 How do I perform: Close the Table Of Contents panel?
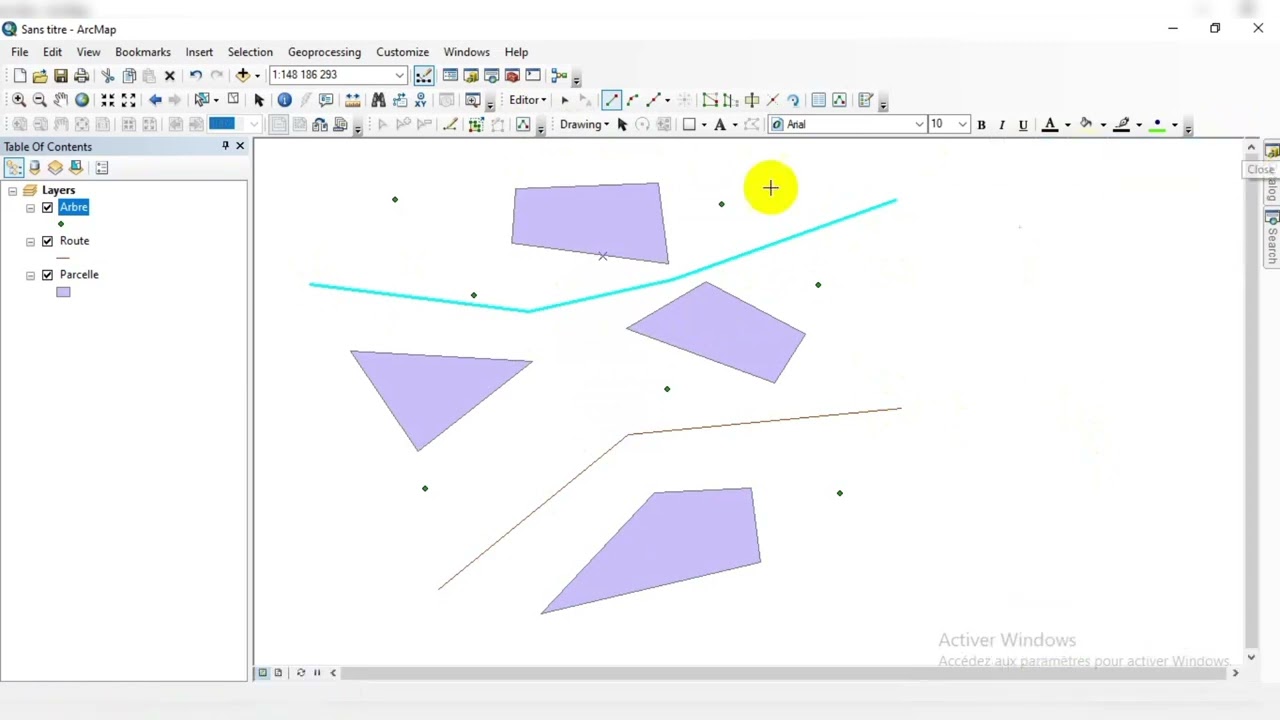[240, 146]
